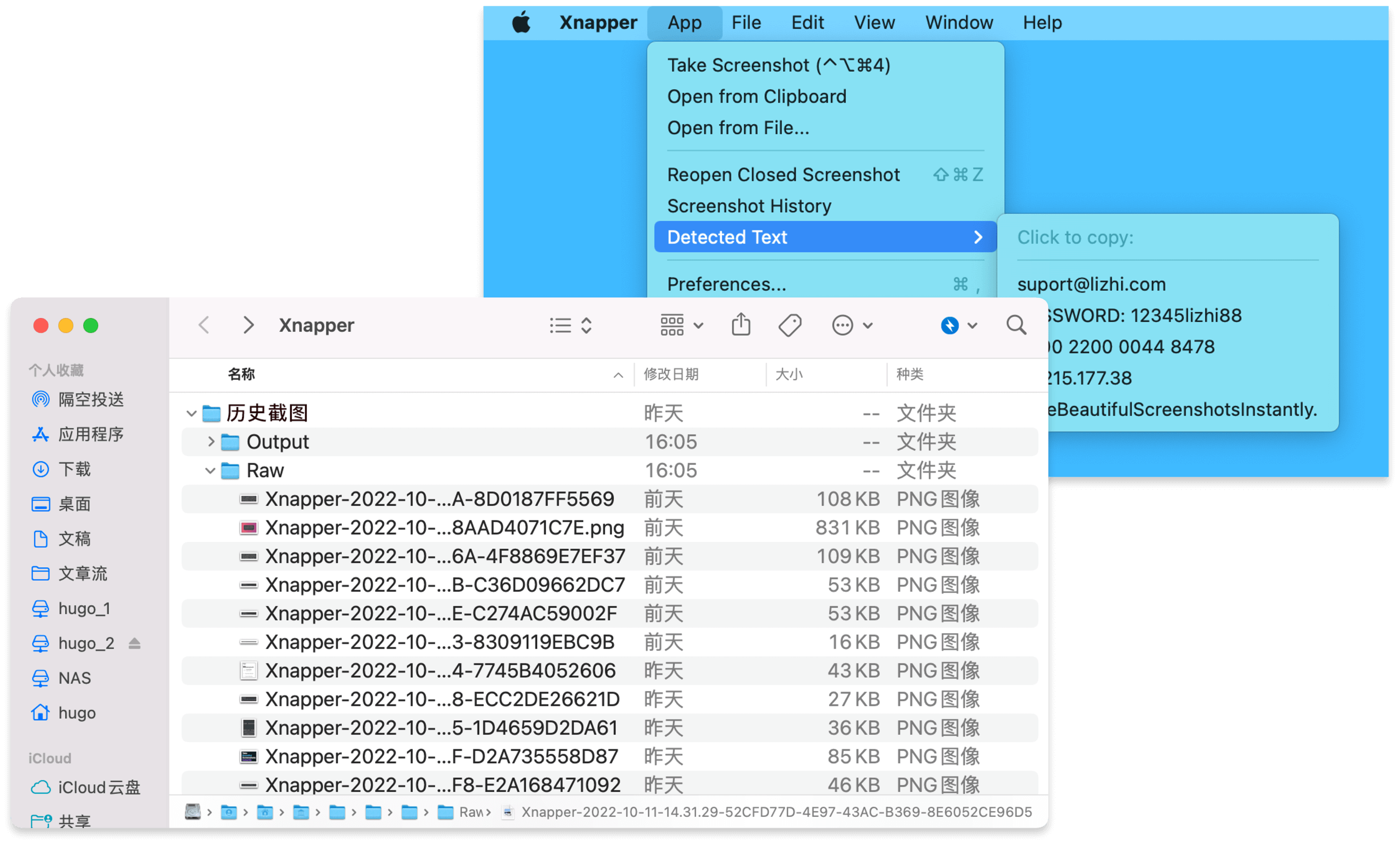Viewport: 1400px width, 844px height.
Task: Open the Downloads (下载) sidebar item
Action: 74,469
